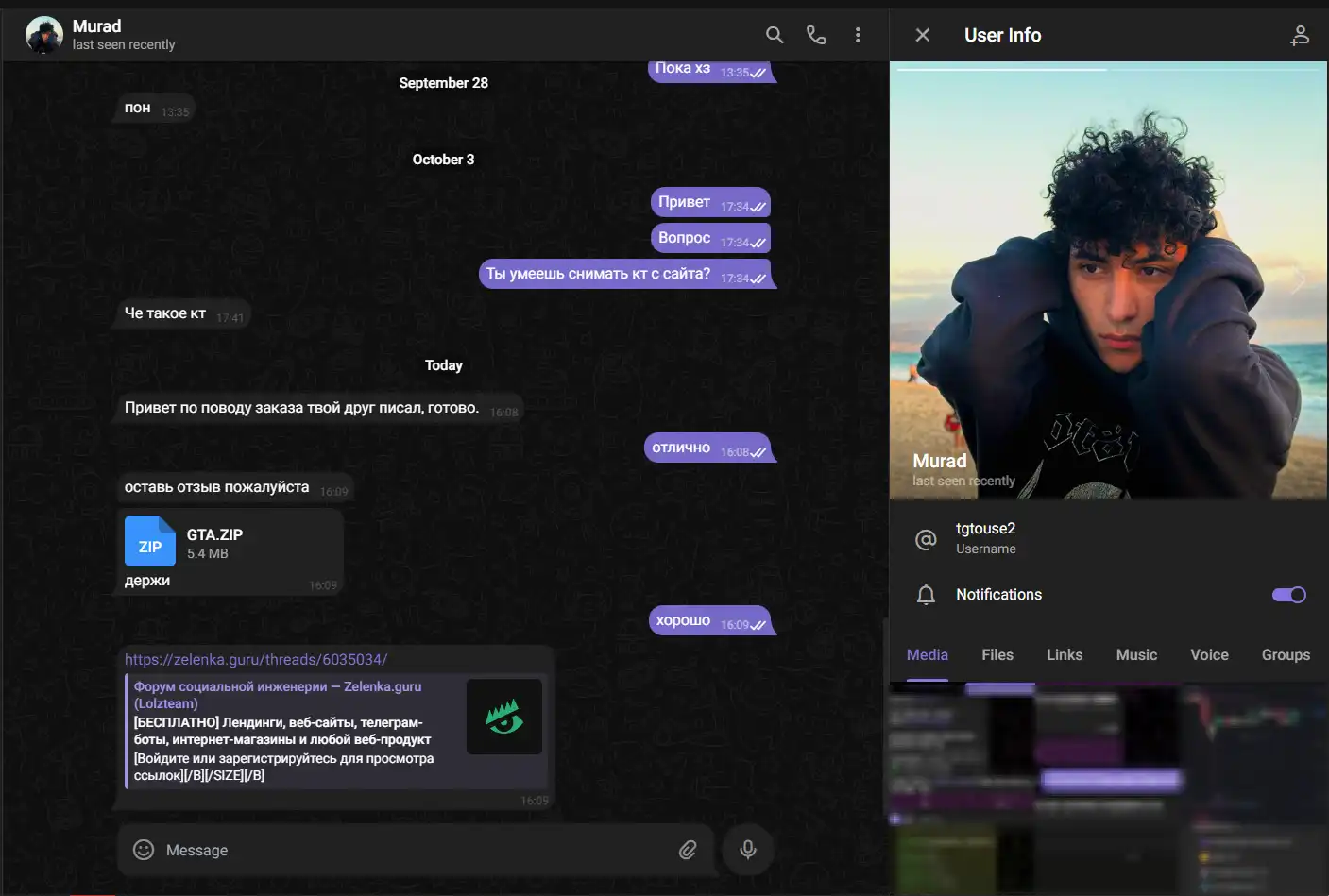Click the add contact icon

1300,35
